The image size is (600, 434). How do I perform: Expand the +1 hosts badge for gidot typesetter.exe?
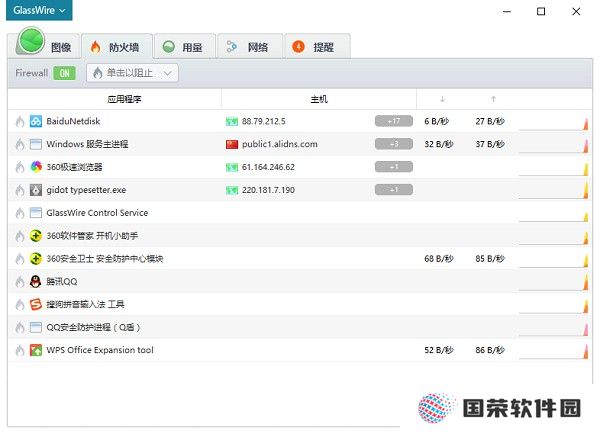(394, 190)
